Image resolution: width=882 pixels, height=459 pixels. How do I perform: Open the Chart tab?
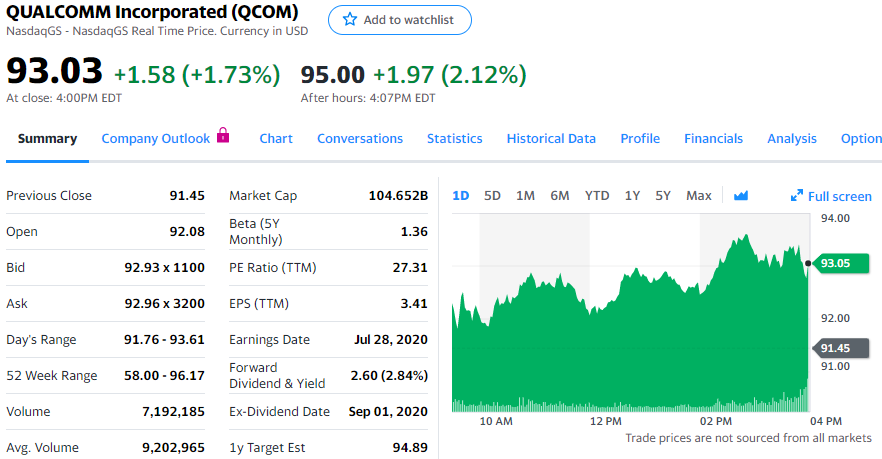276,138
